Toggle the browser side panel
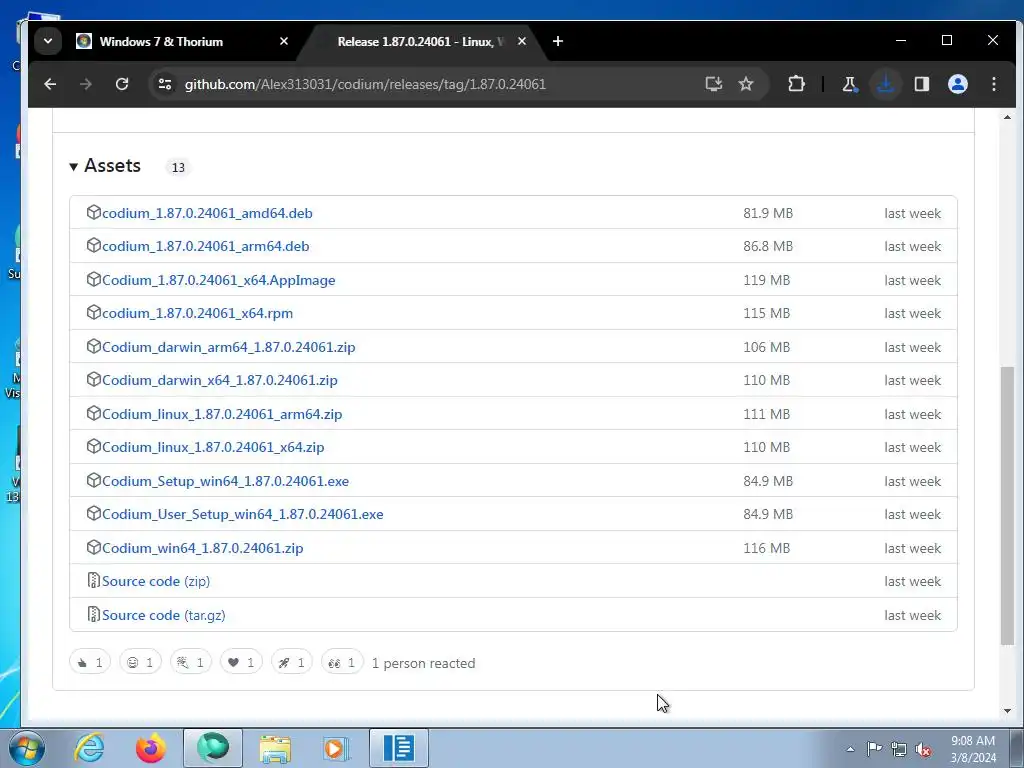Image resolution: width=1024 pixels, height=768 pixels. tap(921, 84)
